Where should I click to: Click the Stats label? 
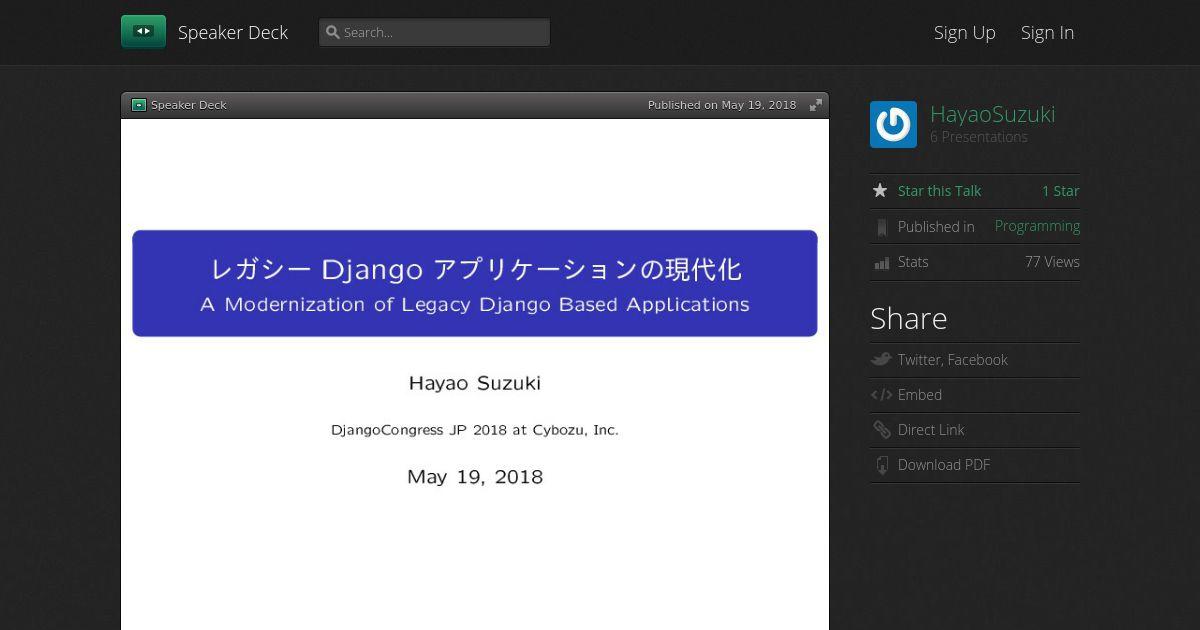913,262
